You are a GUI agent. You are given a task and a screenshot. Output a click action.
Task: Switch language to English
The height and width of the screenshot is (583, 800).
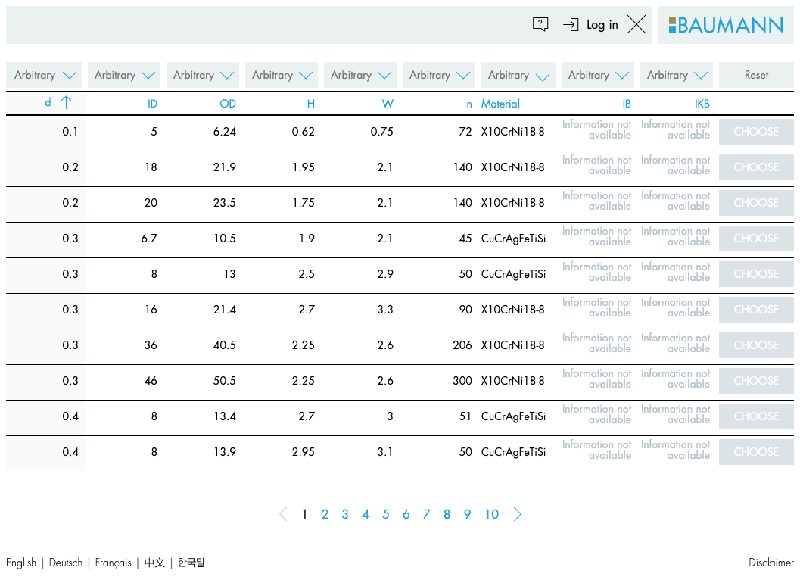coord(21,563)
